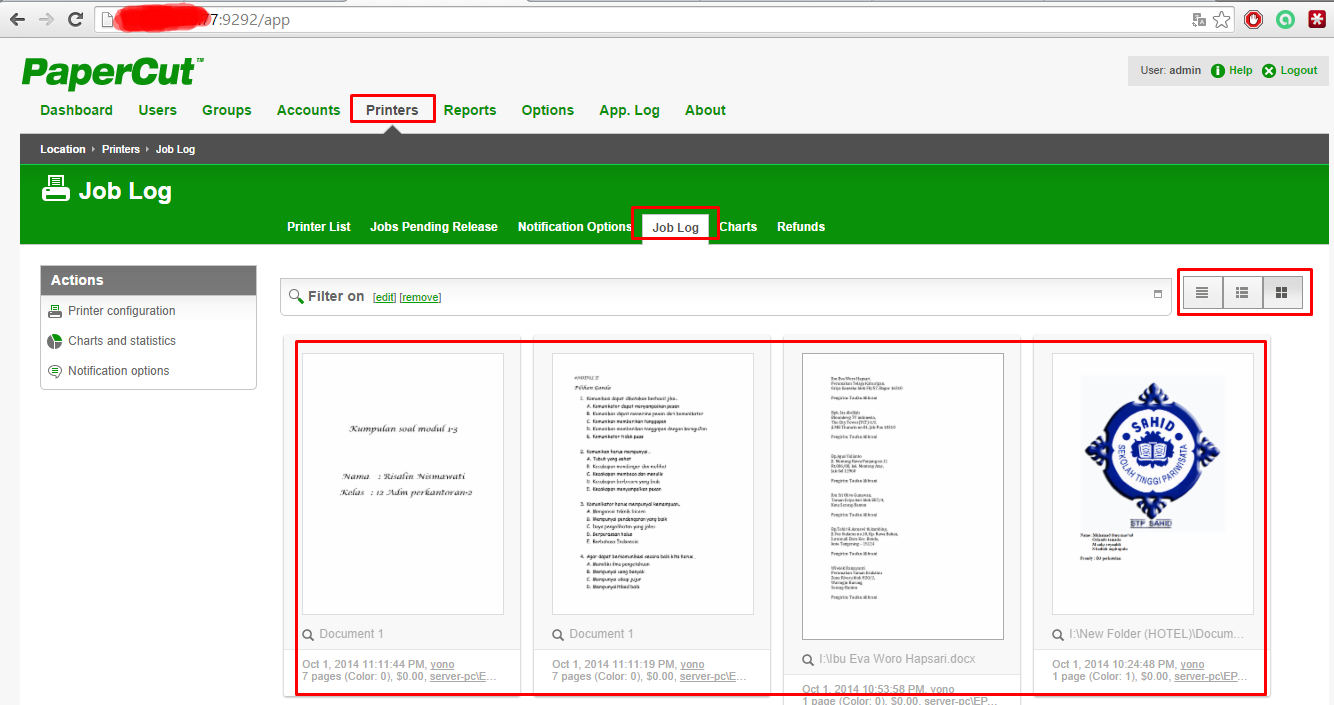Open charts and statistics via the pie icon
1334x705 pixels.
tap(55, 341)
